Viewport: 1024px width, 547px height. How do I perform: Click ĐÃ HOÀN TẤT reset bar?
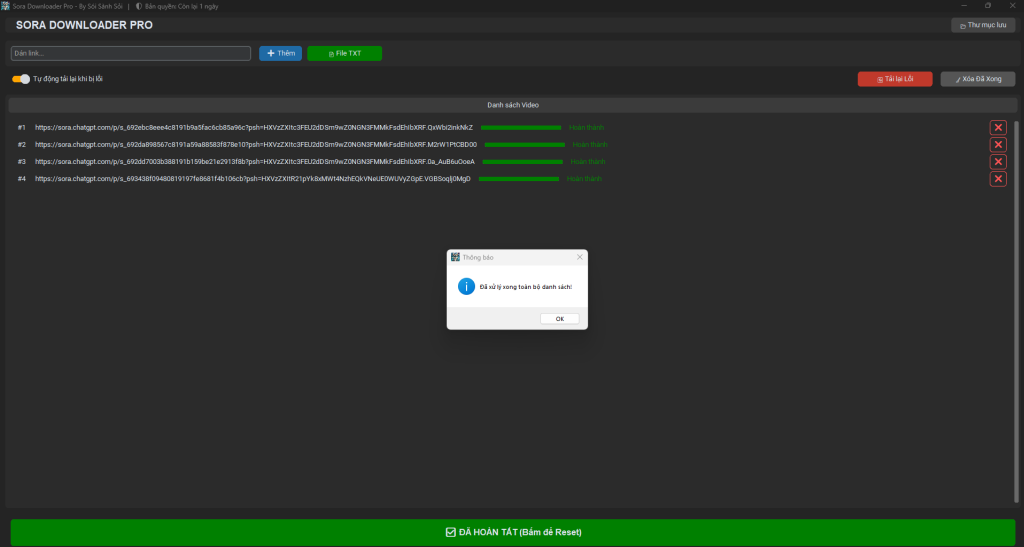[513, 532]
